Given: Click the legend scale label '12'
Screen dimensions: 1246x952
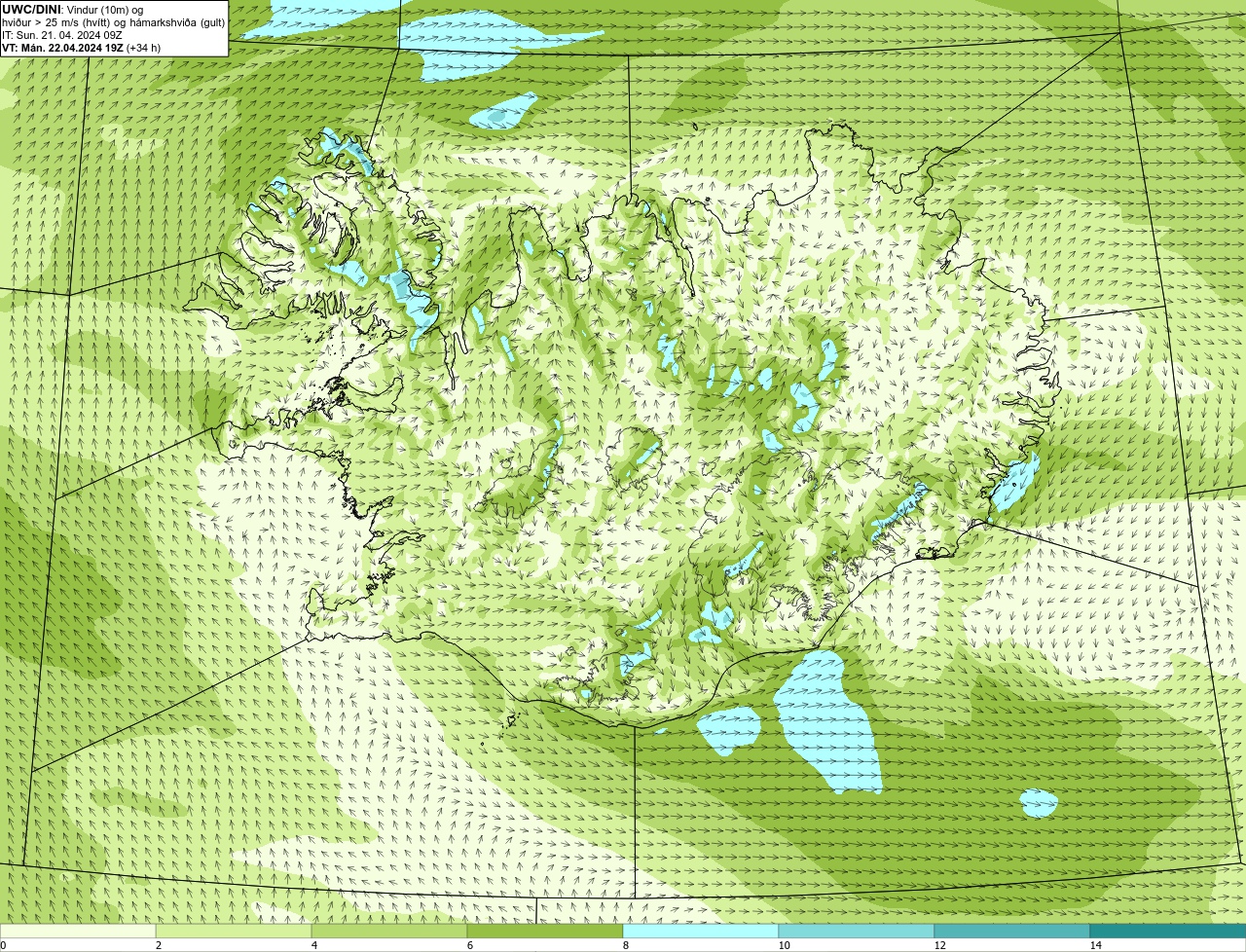Looking at the screenshot, I should click(x=939, y=945).
